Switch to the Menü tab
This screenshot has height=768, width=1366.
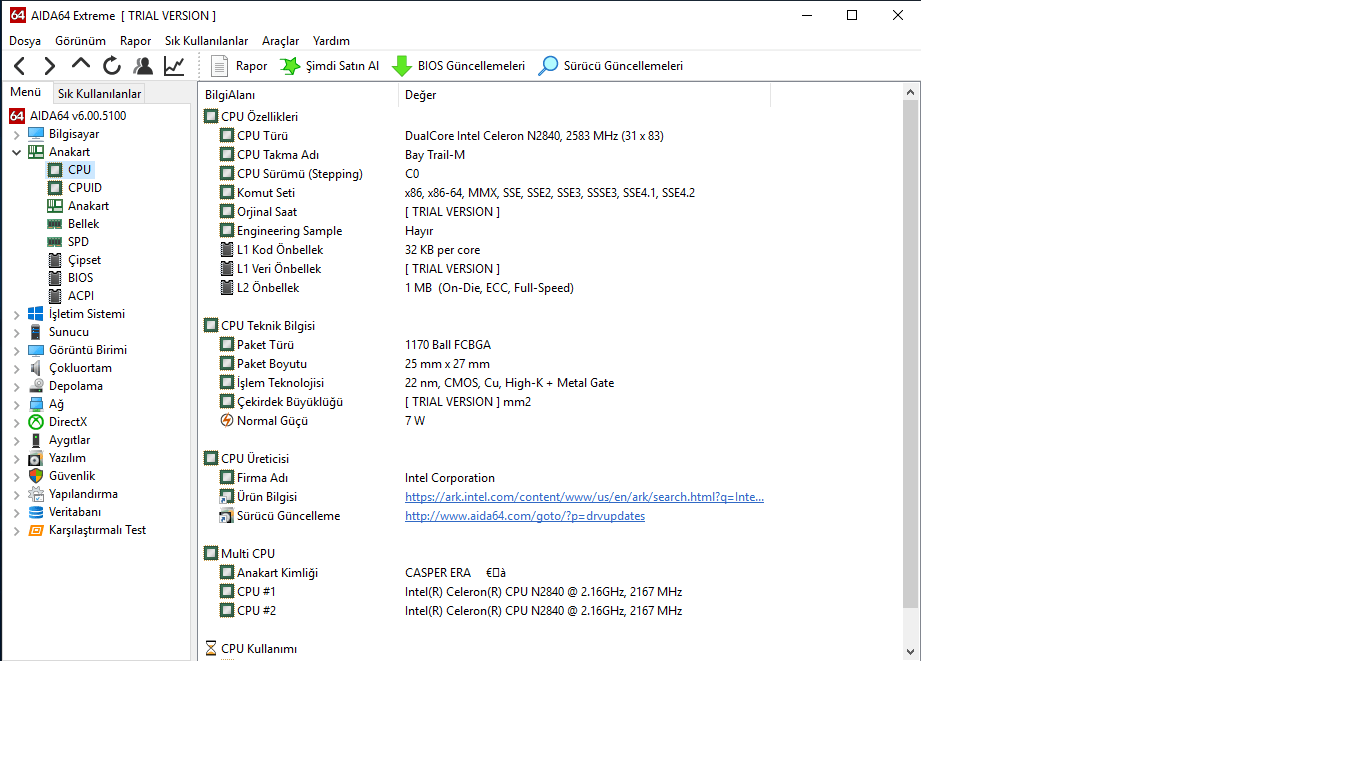pyautogui.click(x=26, y=92)
